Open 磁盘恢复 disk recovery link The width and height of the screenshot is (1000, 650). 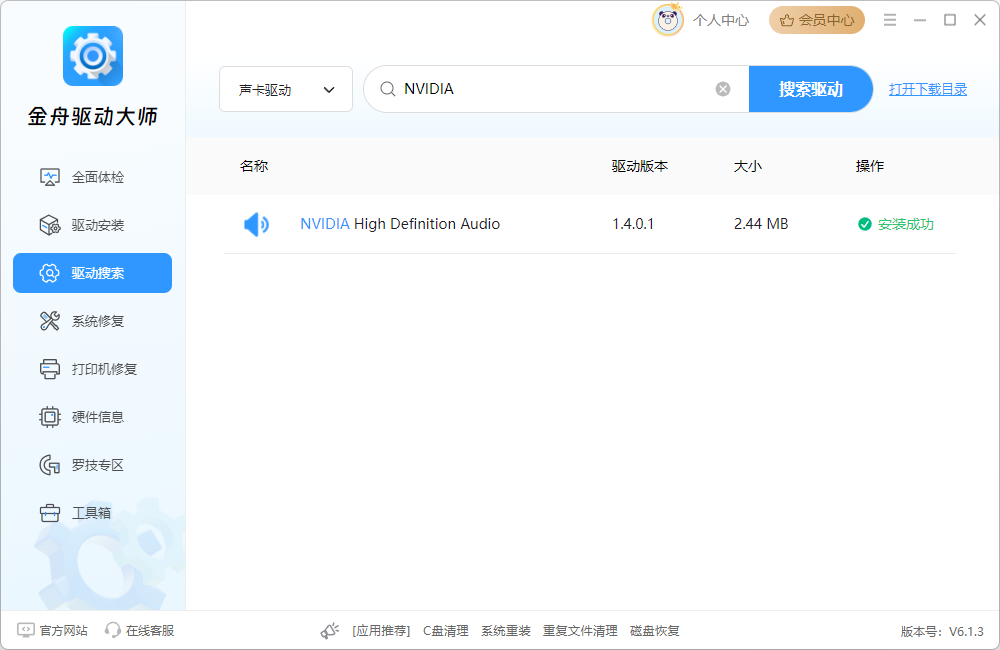[655, 631]
